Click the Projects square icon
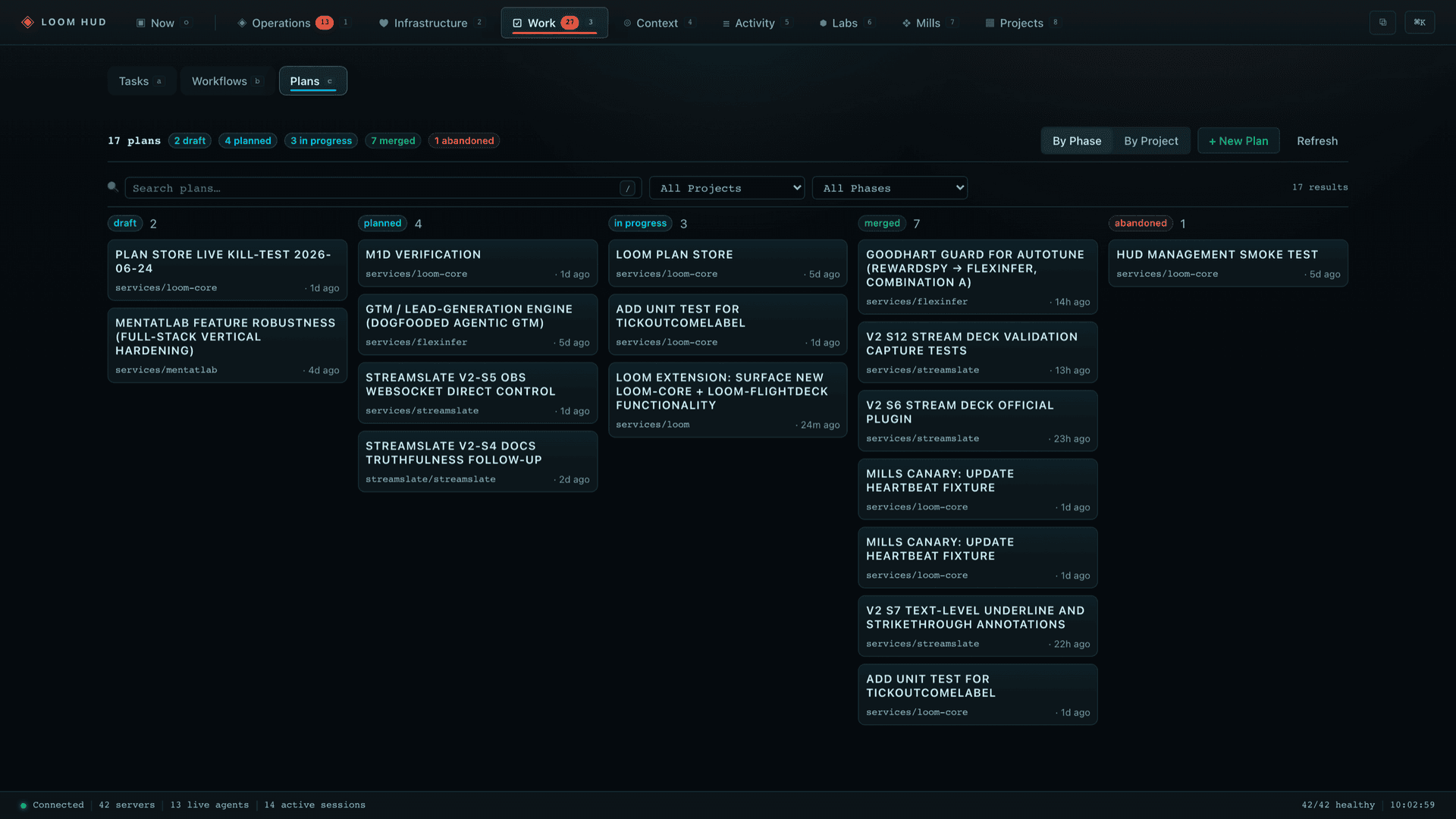The height and width of the screenshot is (819, 1456). (990, 24)
